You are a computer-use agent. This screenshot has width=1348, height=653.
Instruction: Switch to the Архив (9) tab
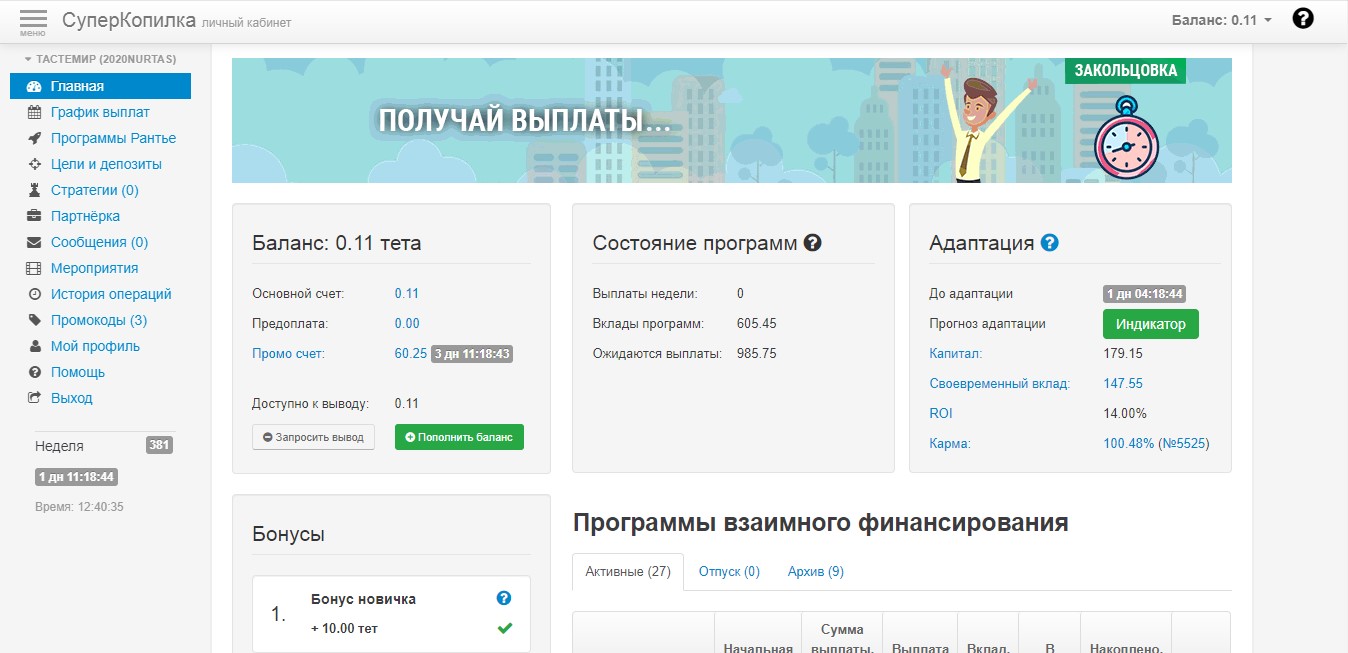[x=815, y=571]
